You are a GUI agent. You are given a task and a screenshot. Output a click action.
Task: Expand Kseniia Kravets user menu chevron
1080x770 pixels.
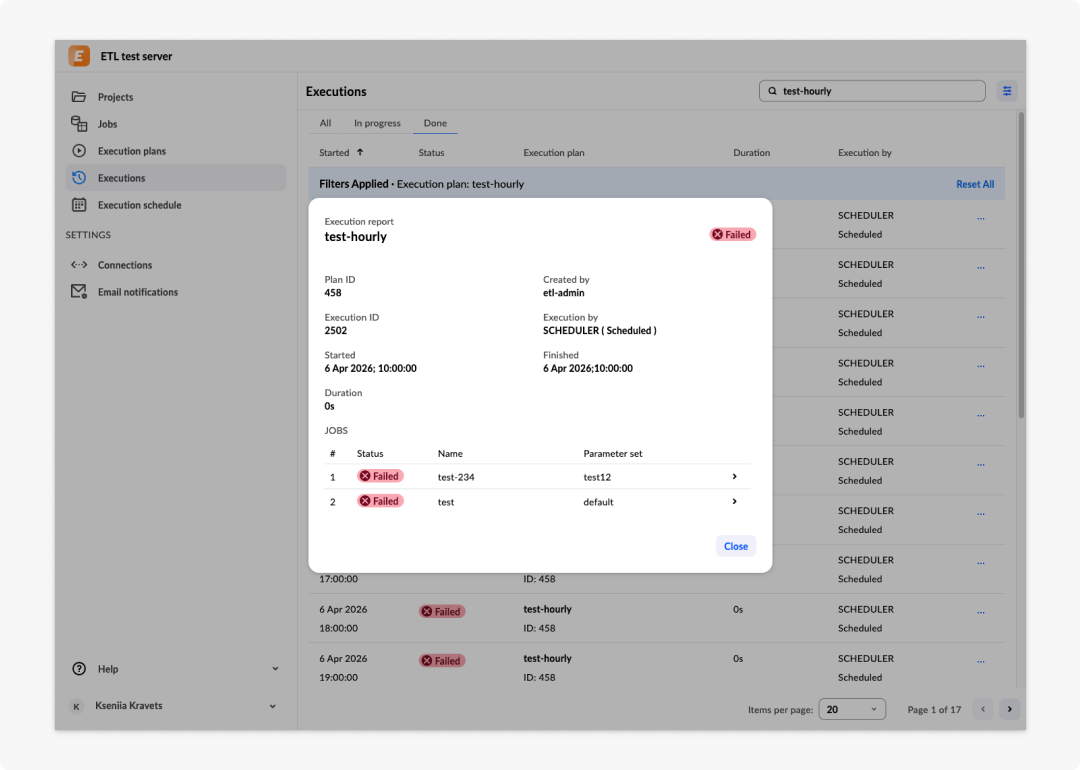[273, 706]
